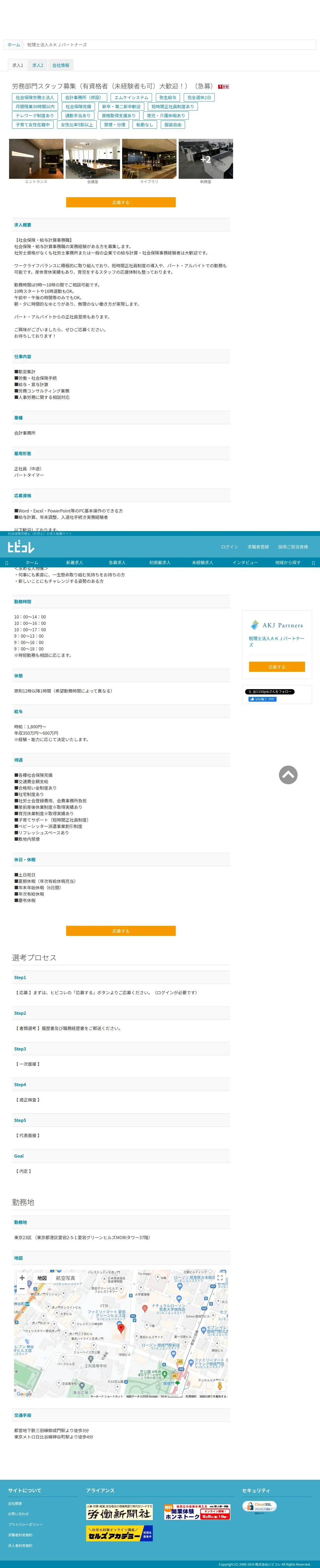Image resolution: width=320 pixels, height=1568 pixels.
Task: Open 新着求人 in the navigation bar
Action: (74, 563)
